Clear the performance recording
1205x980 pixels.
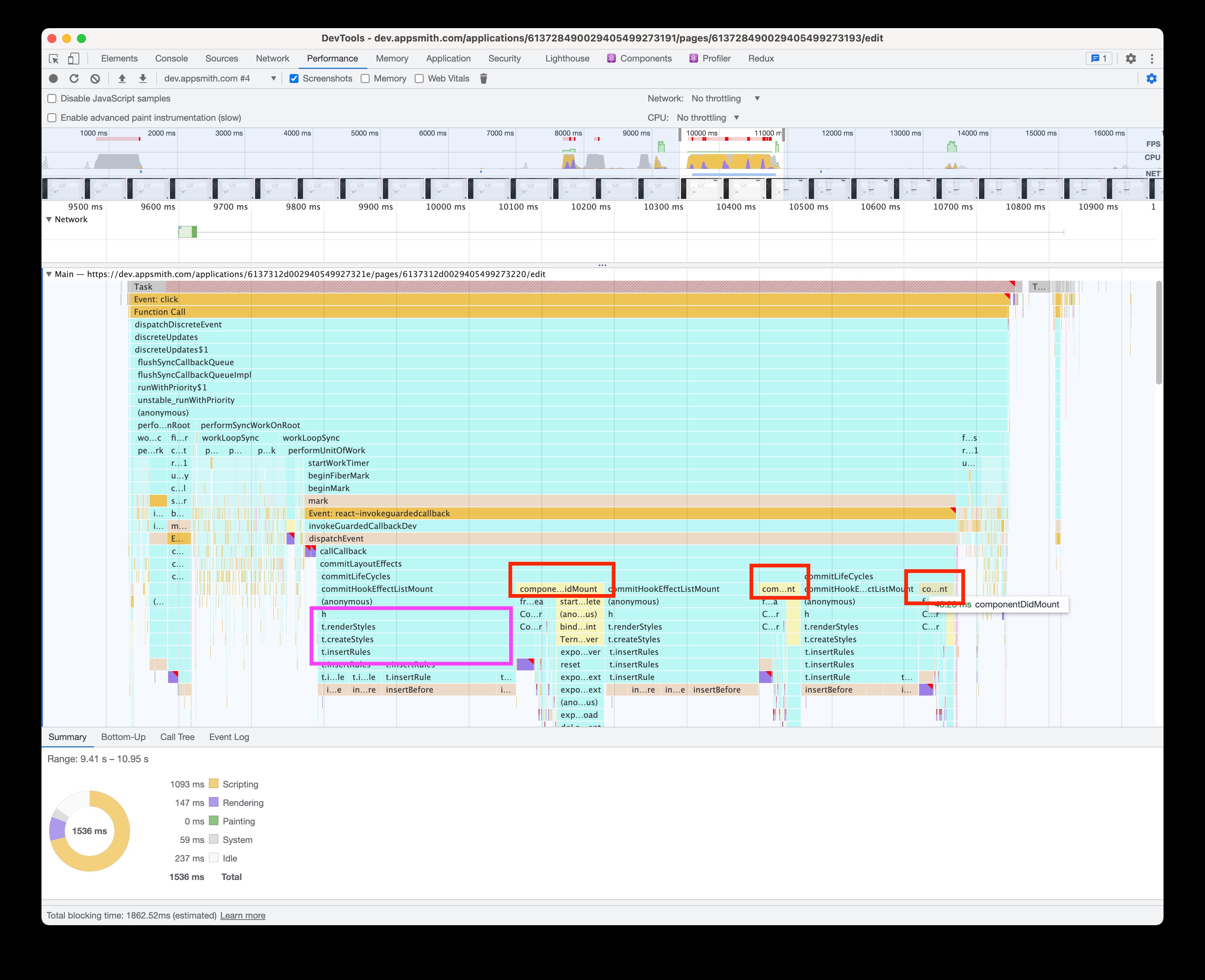96,79
